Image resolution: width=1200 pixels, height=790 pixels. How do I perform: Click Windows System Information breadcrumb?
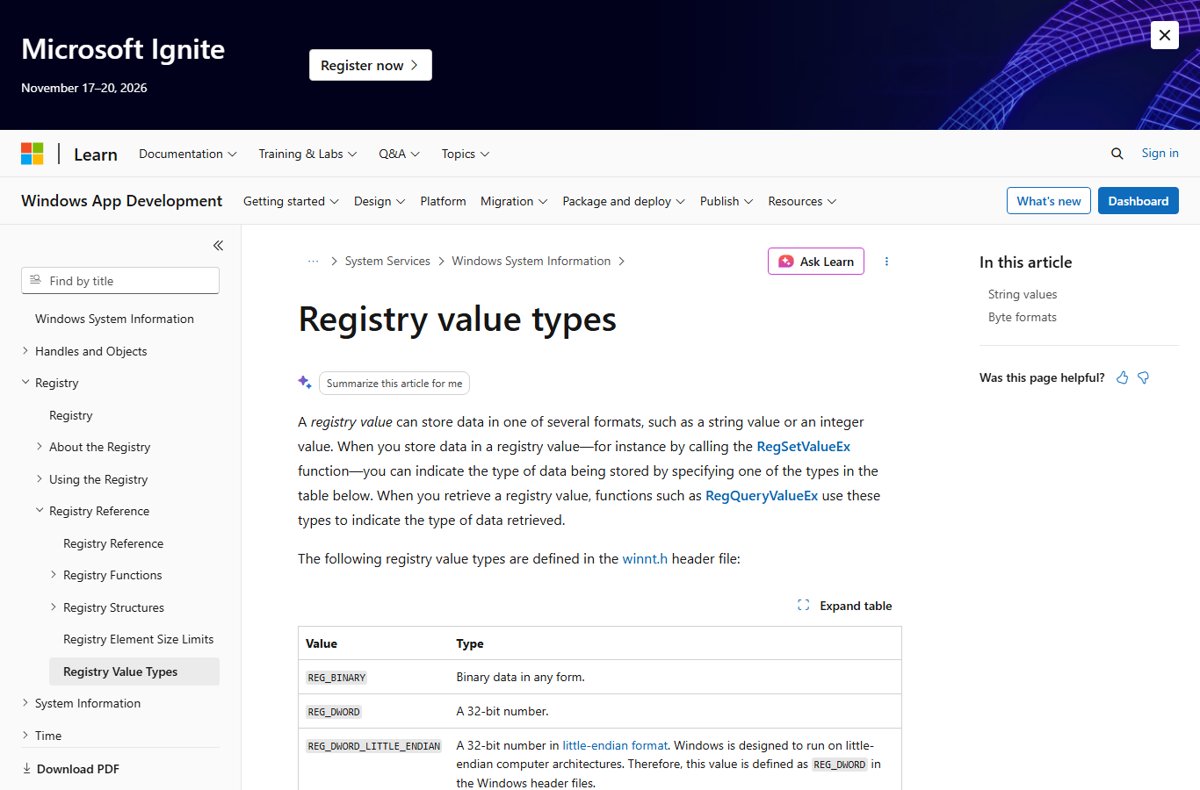click(531, 261)
